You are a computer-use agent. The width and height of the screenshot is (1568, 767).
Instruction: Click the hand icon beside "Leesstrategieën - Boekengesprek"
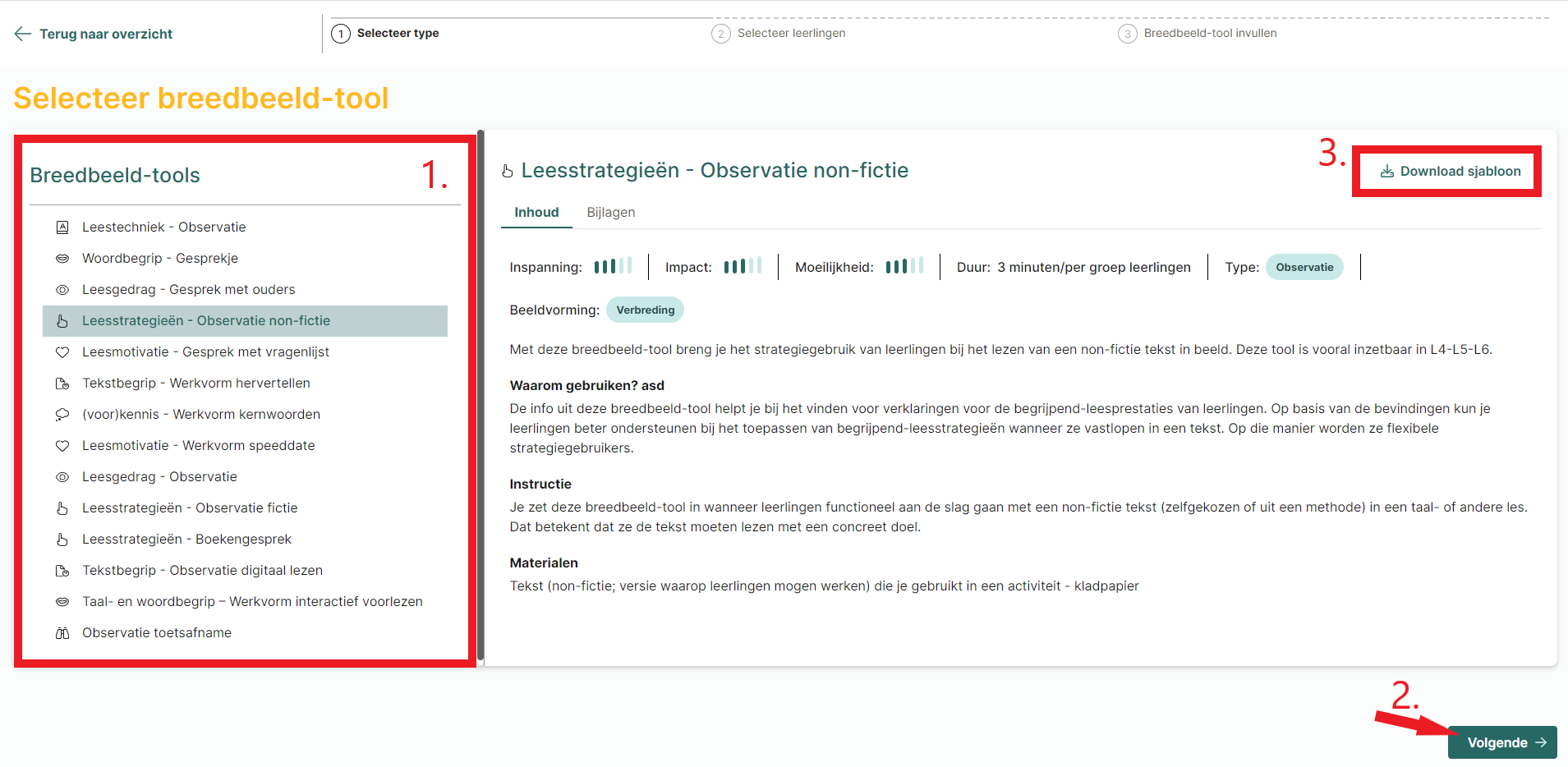(x=63, y=539)
